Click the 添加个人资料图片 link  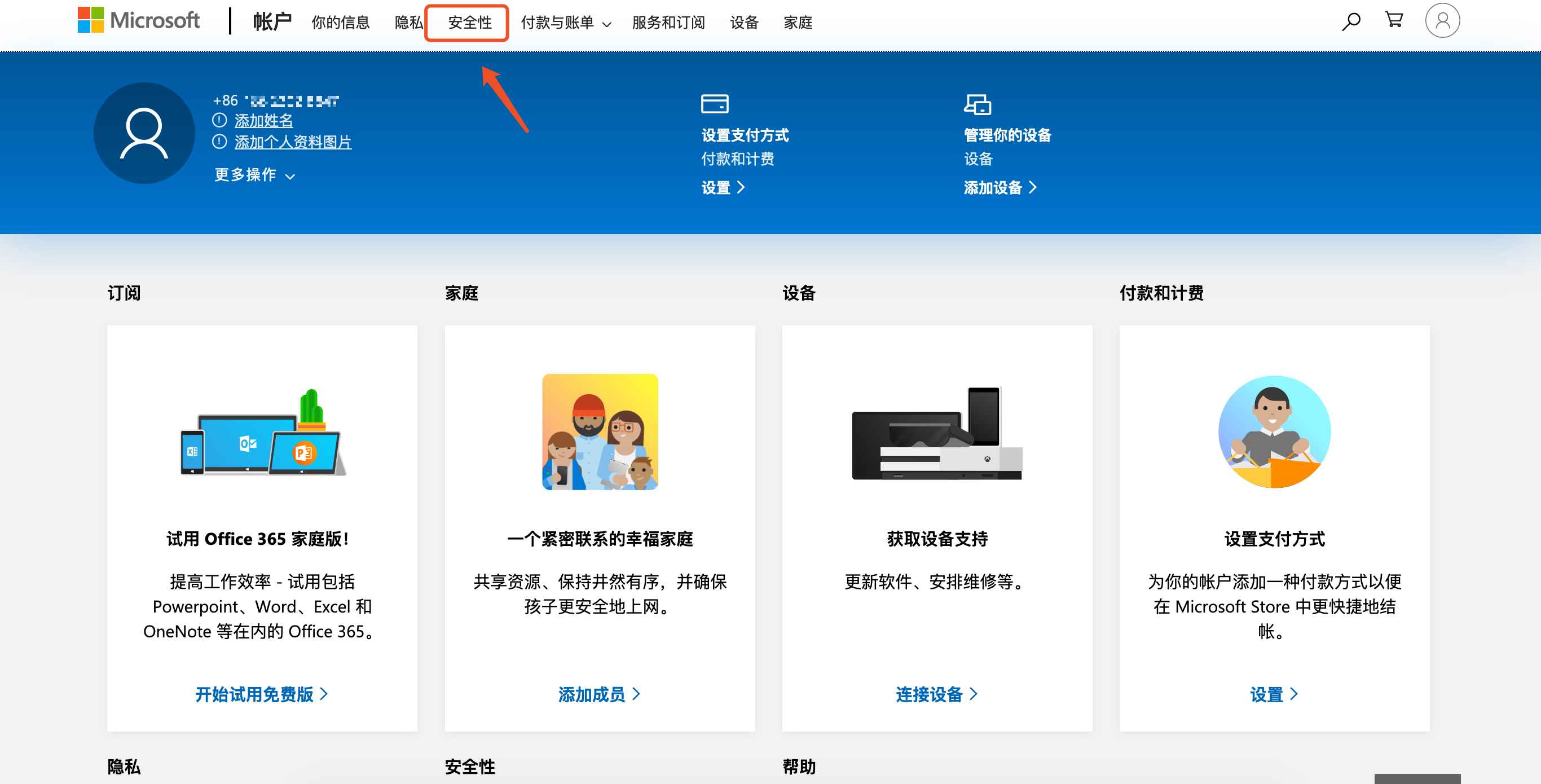tap(293, 142)
